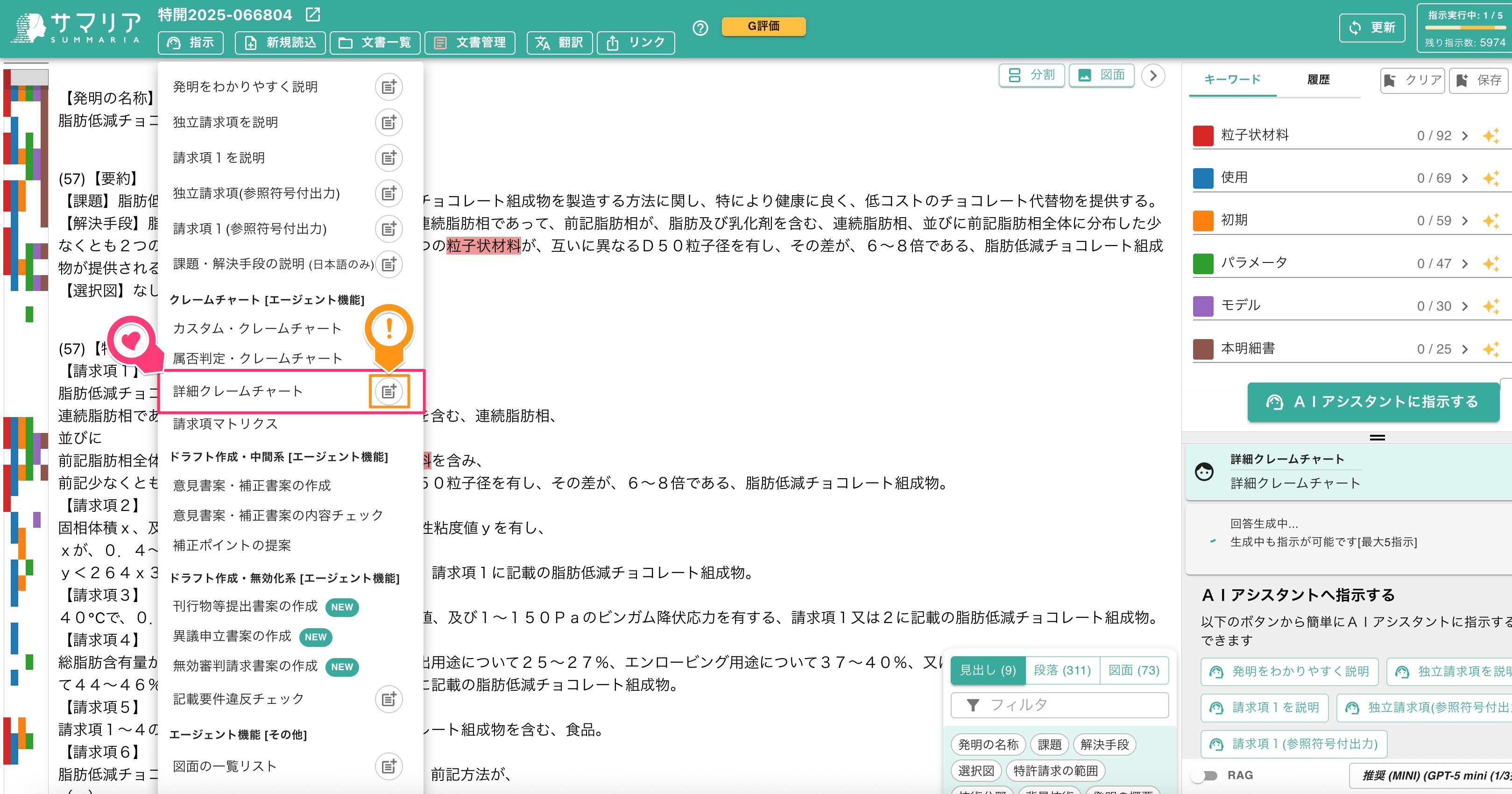Open document link icon beside 特開2025-066804

[x=313, y=14]
